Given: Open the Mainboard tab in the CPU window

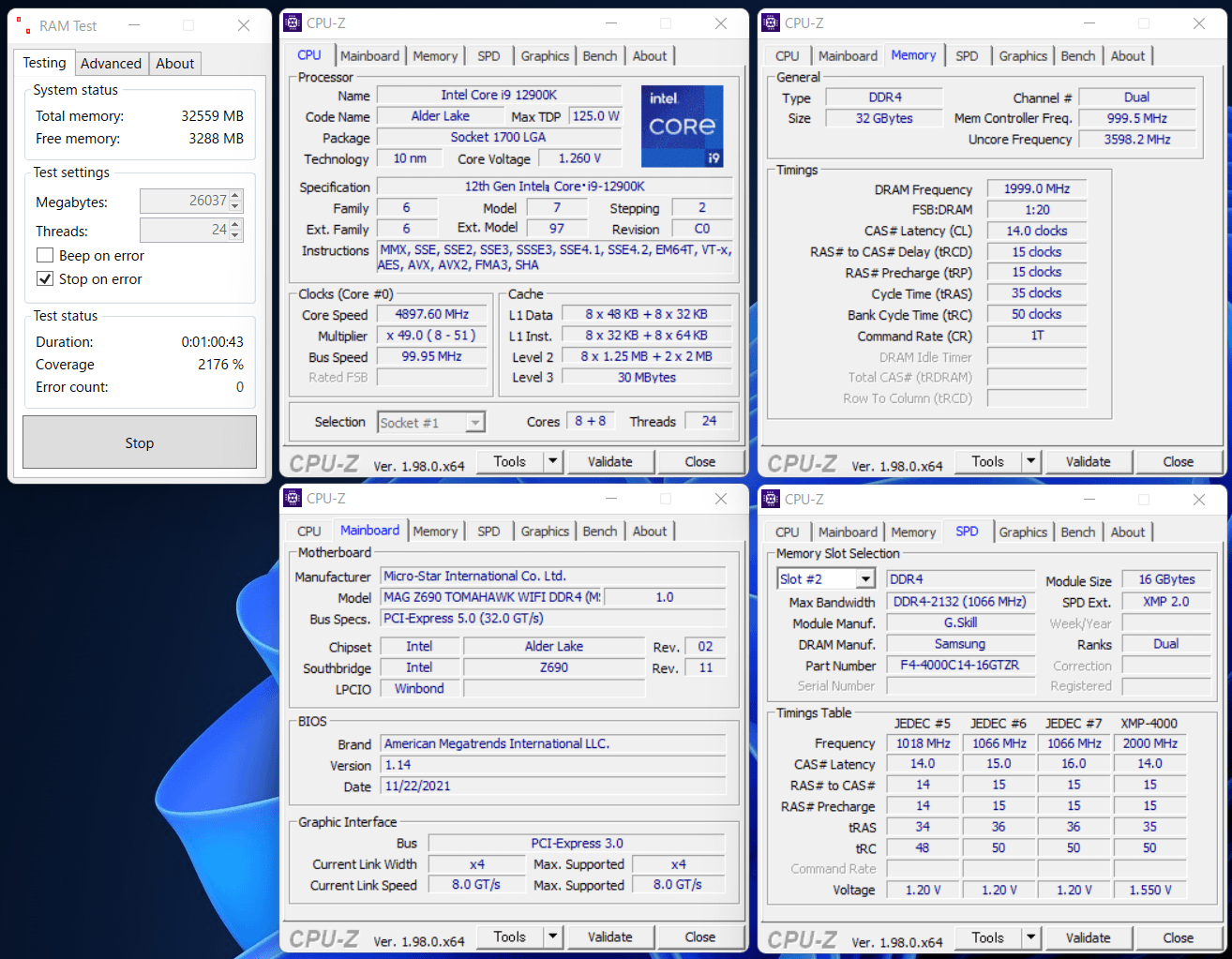Looking at the screenshot, I should (369, 56).
